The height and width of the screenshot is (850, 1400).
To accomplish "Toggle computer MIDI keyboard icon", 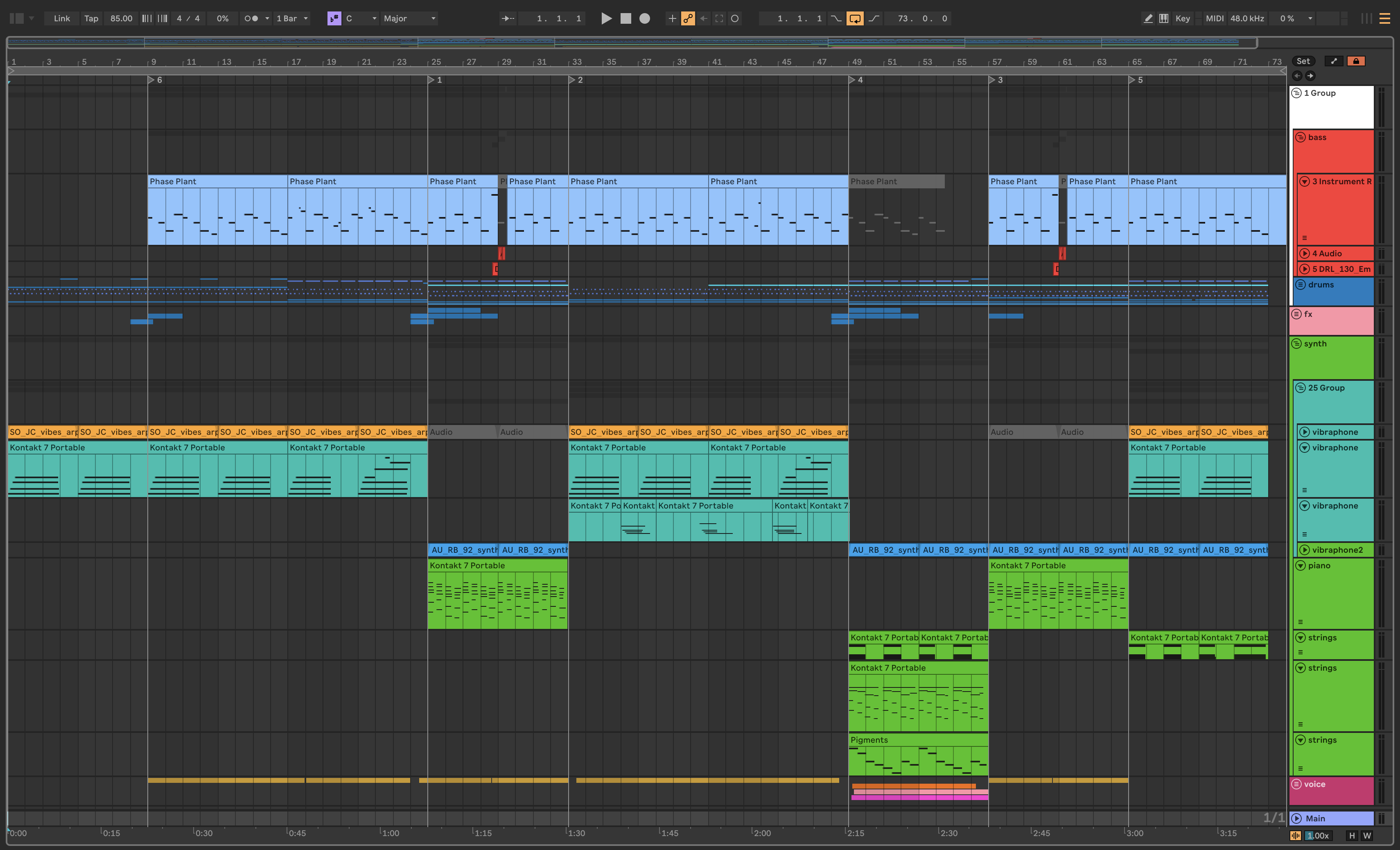I will point(1164,18).
